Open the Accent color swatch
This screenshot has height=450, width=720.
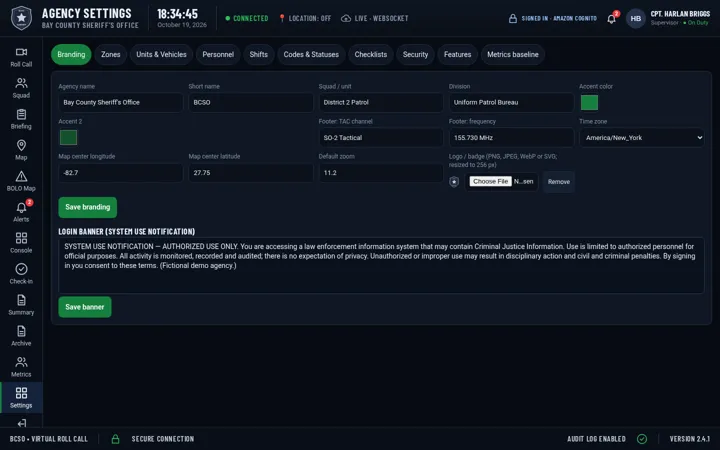point(589,102)
